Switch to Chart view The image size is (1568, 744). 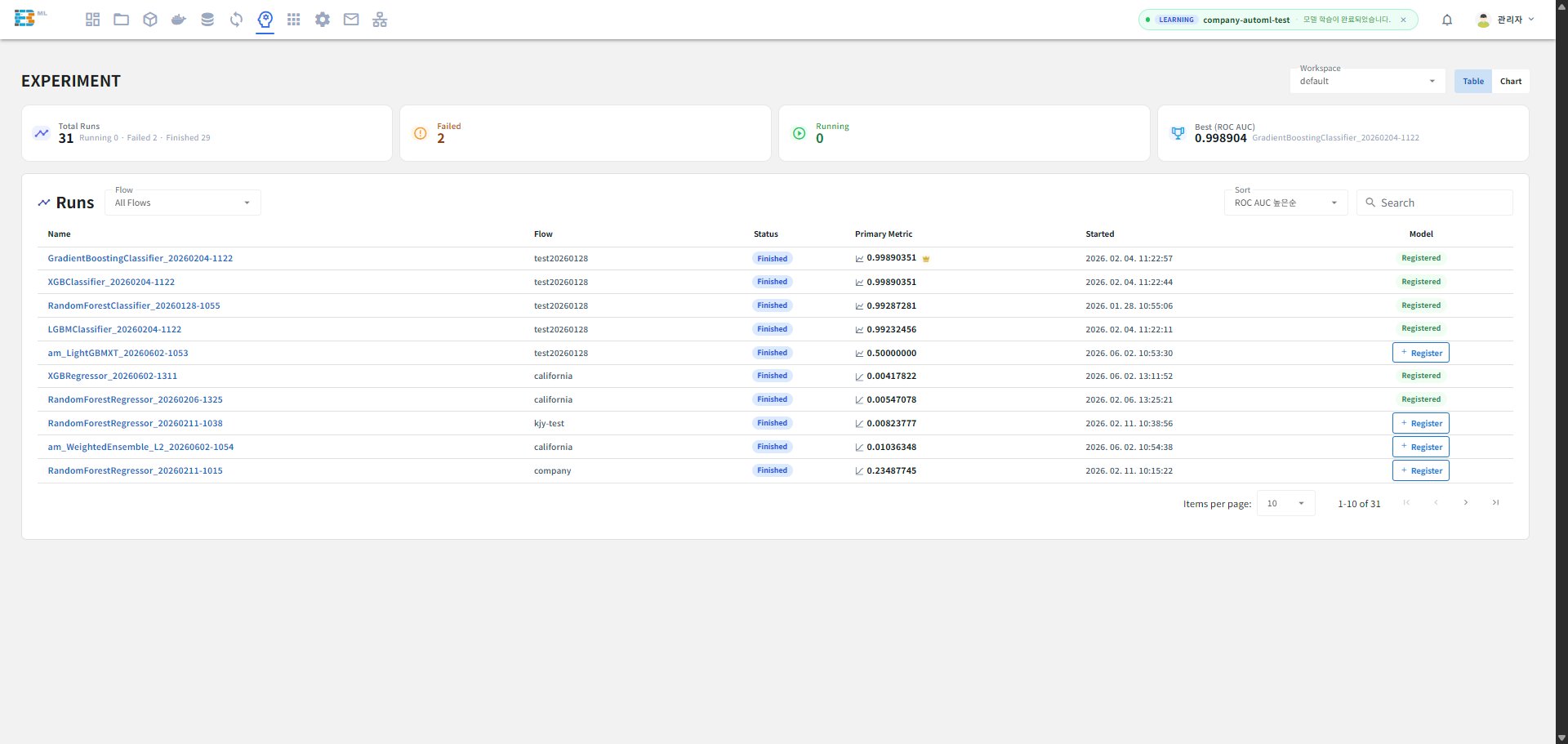(x=1511, y=81)
